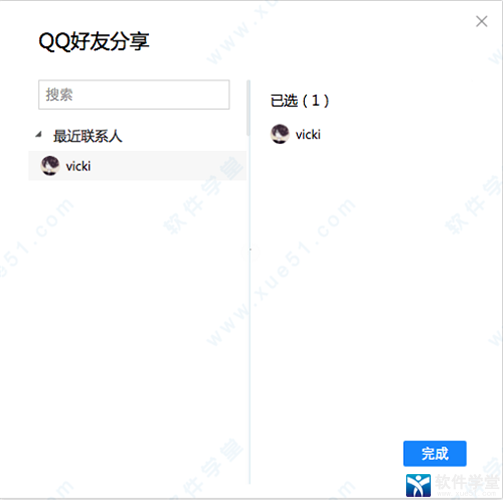Close the QQ好友分享 dialog
503x500 pixels.
pyautogui.click(x=481, y=22)
